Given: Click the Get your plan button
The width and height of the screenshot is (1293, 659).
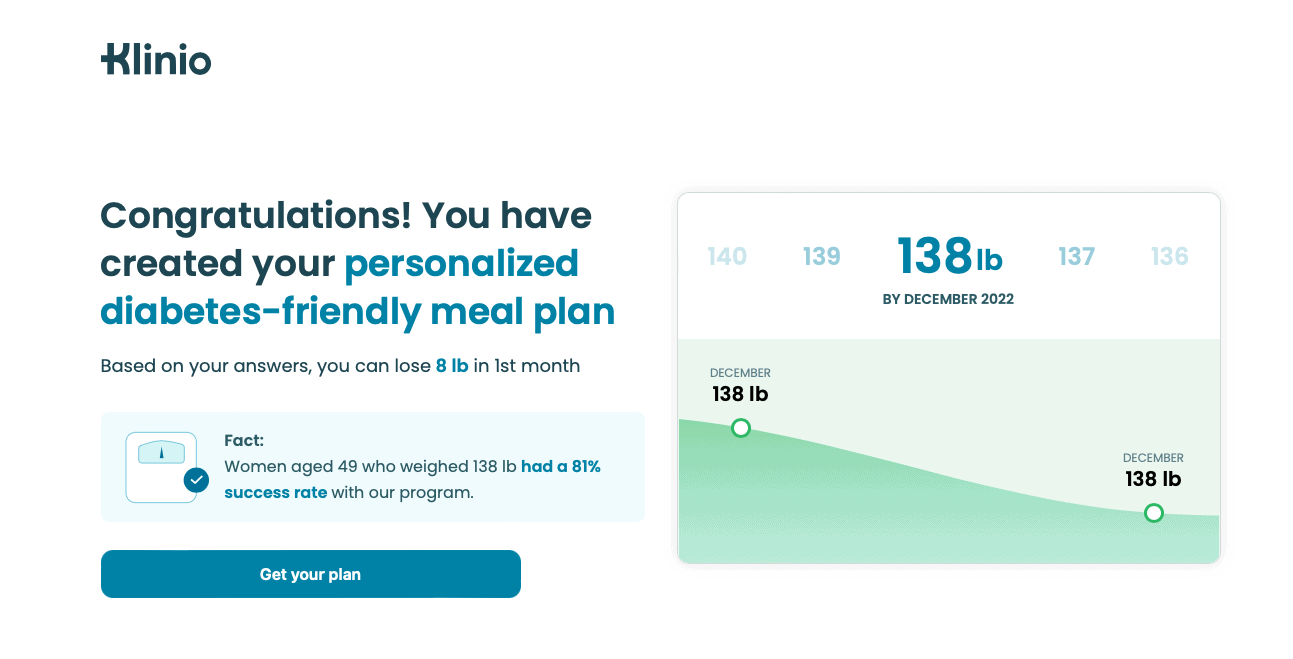Looking at the screenshot, I should point(311,574).
